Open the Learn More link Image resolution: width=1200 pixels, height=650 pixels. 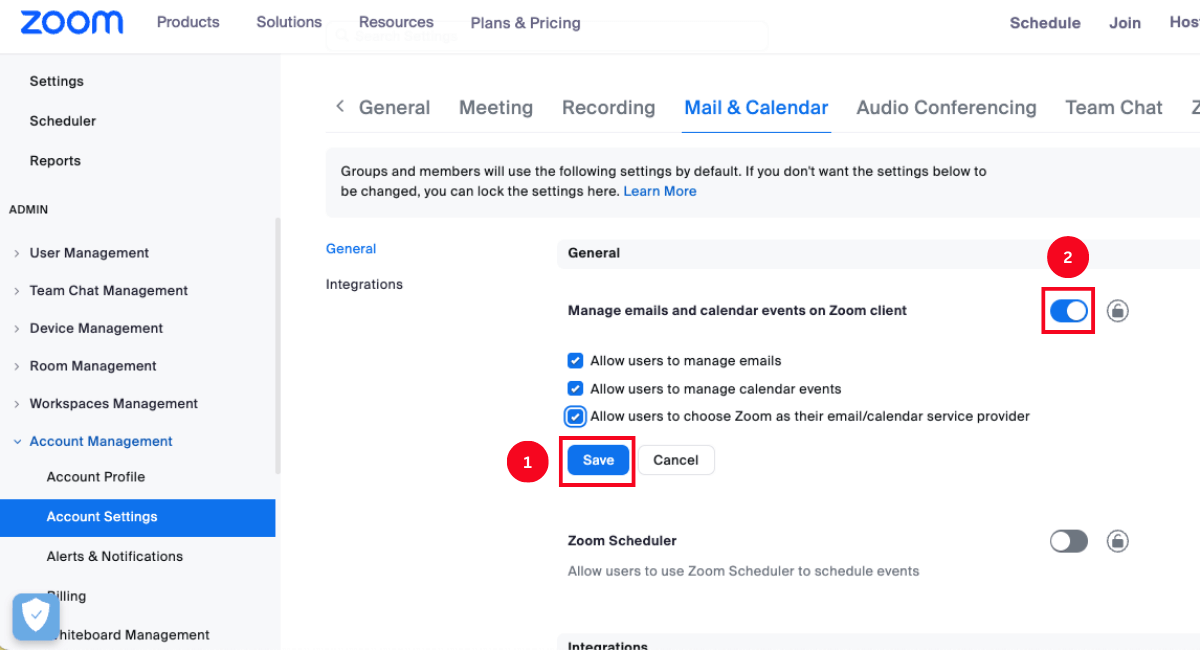pyautogui.click(x=660, y=191)
